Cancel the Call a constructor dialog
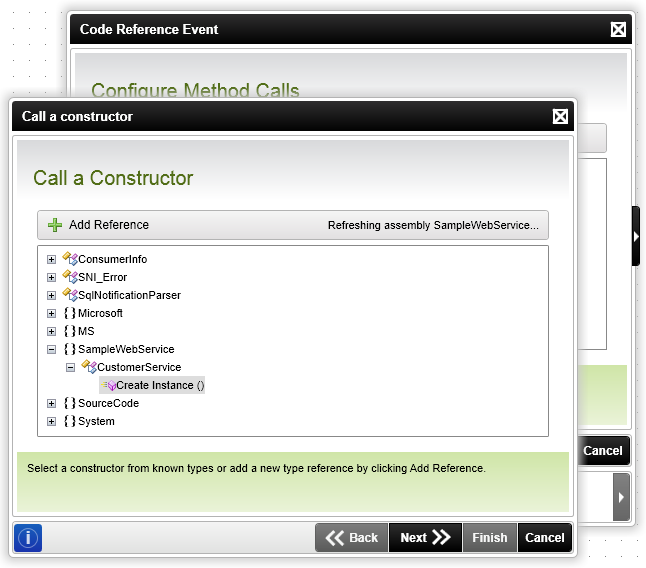The height and width of the screenshot is (568, 646). 545,538
